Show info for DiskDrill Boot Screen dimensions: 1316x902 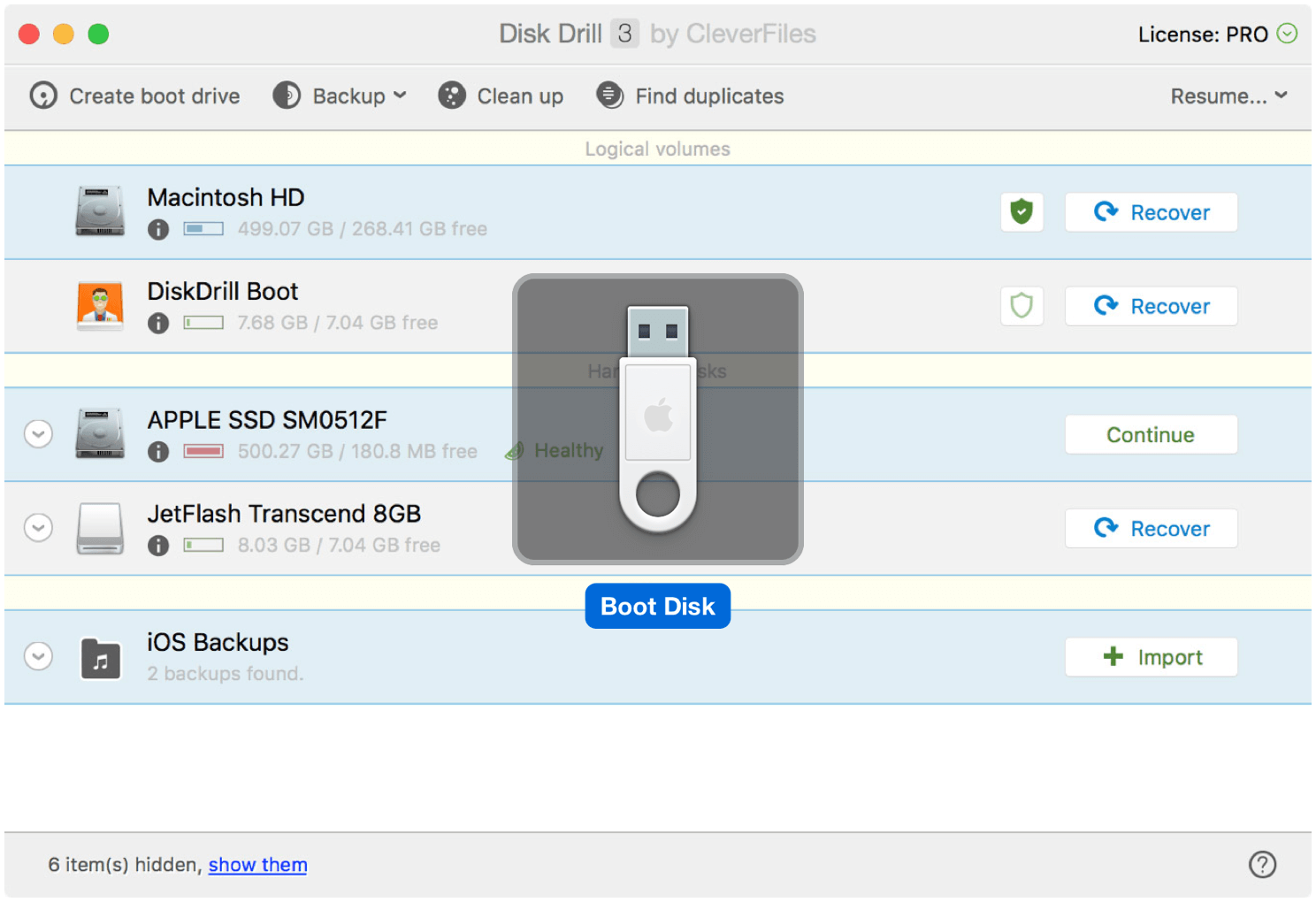[x=158, y=324]
